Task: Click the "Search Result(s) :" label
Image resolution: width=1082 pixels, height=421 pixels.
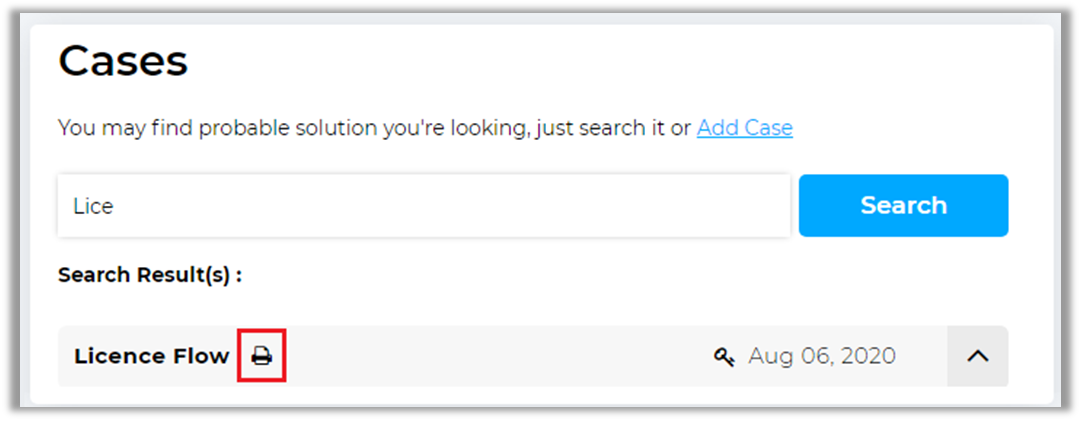Action: click(150, 275)
